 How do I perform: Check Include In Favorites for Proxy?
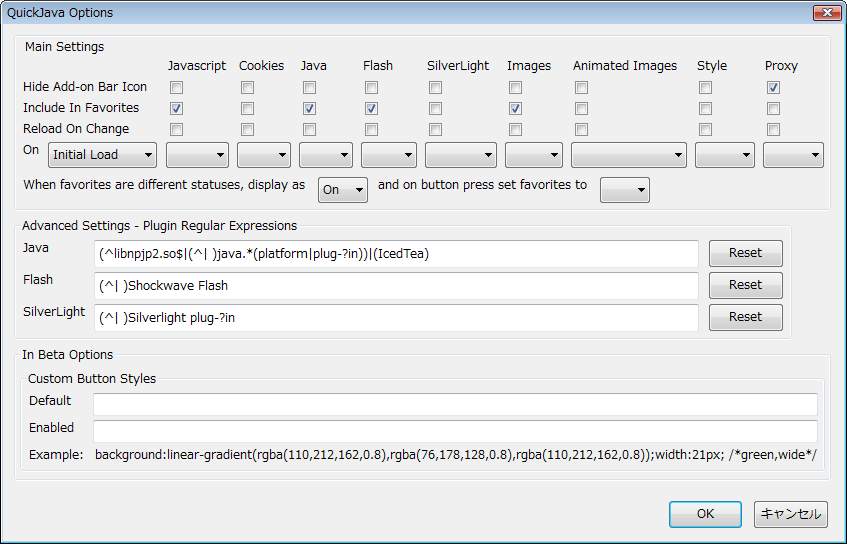tap(774, 109)
